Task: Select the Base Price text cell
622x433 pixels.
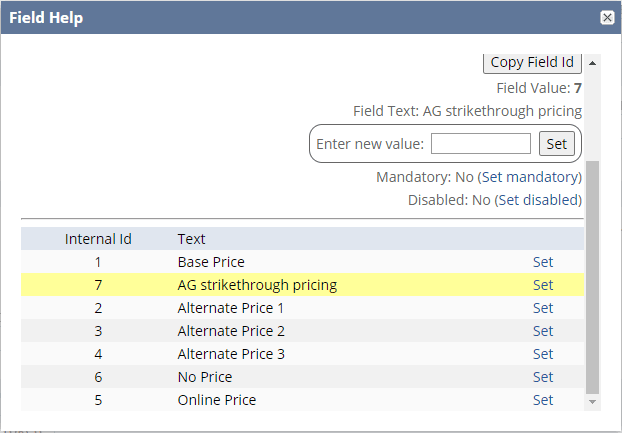Action: (211, 262)
